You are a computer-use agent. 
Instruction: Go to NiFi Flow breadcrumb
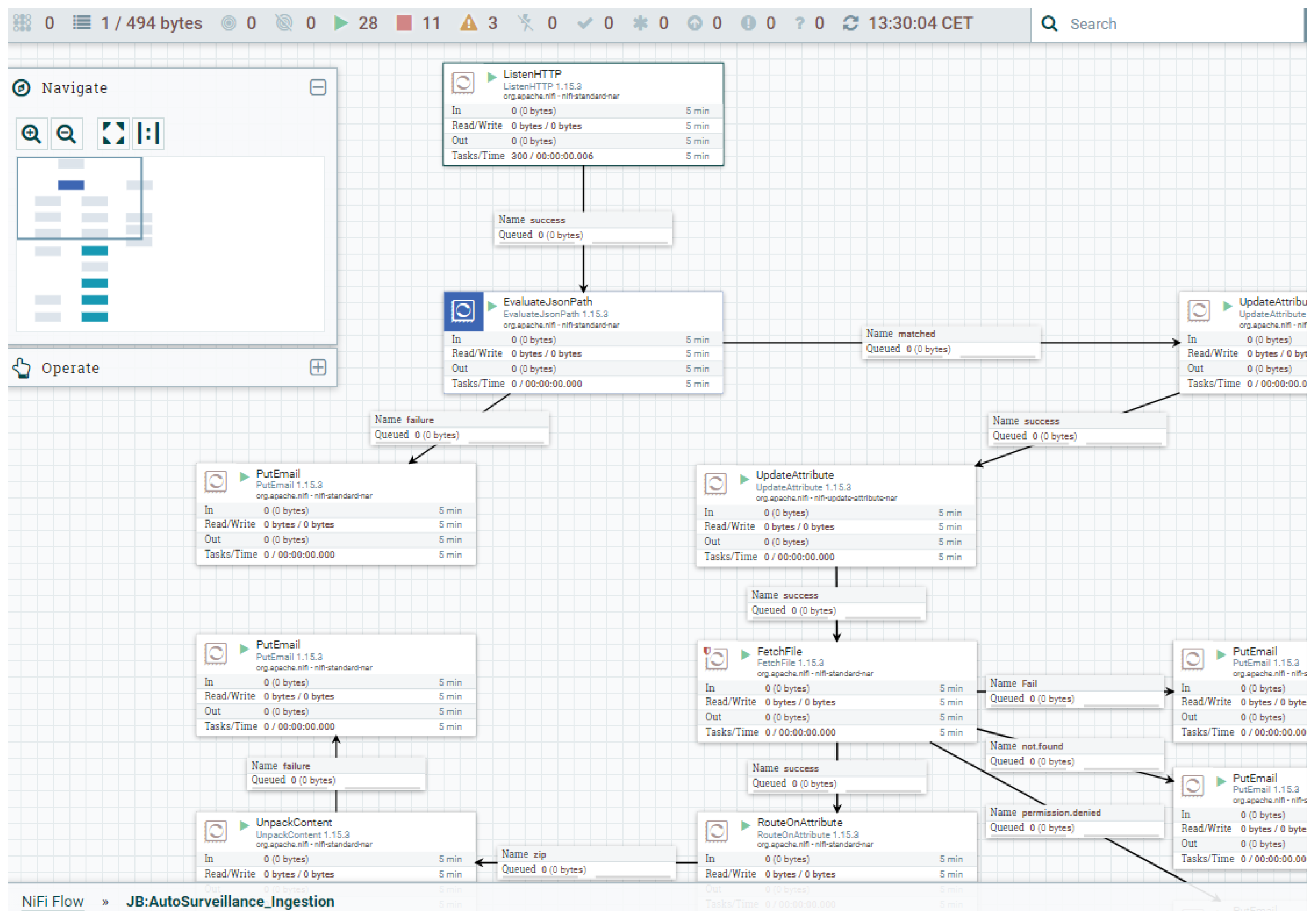tap(53, 901)
